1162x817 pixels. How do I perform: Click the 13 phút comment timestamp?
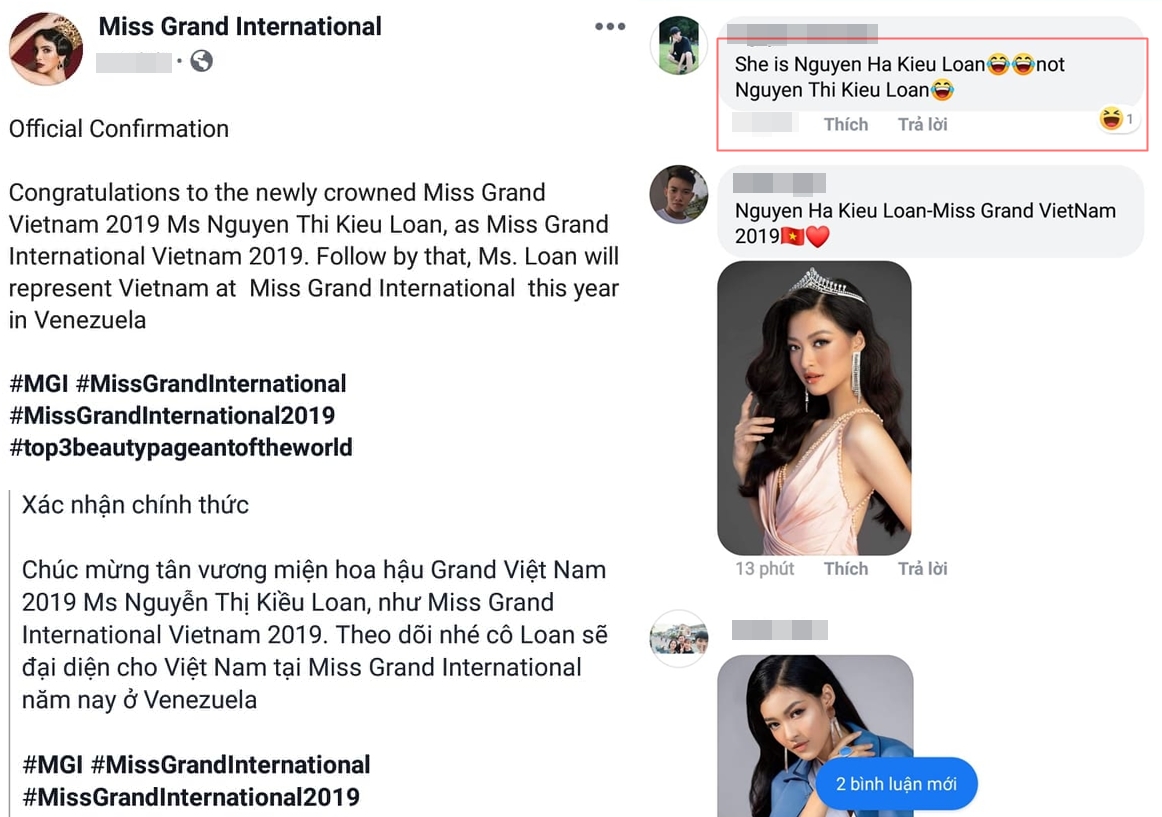[764, 568]
